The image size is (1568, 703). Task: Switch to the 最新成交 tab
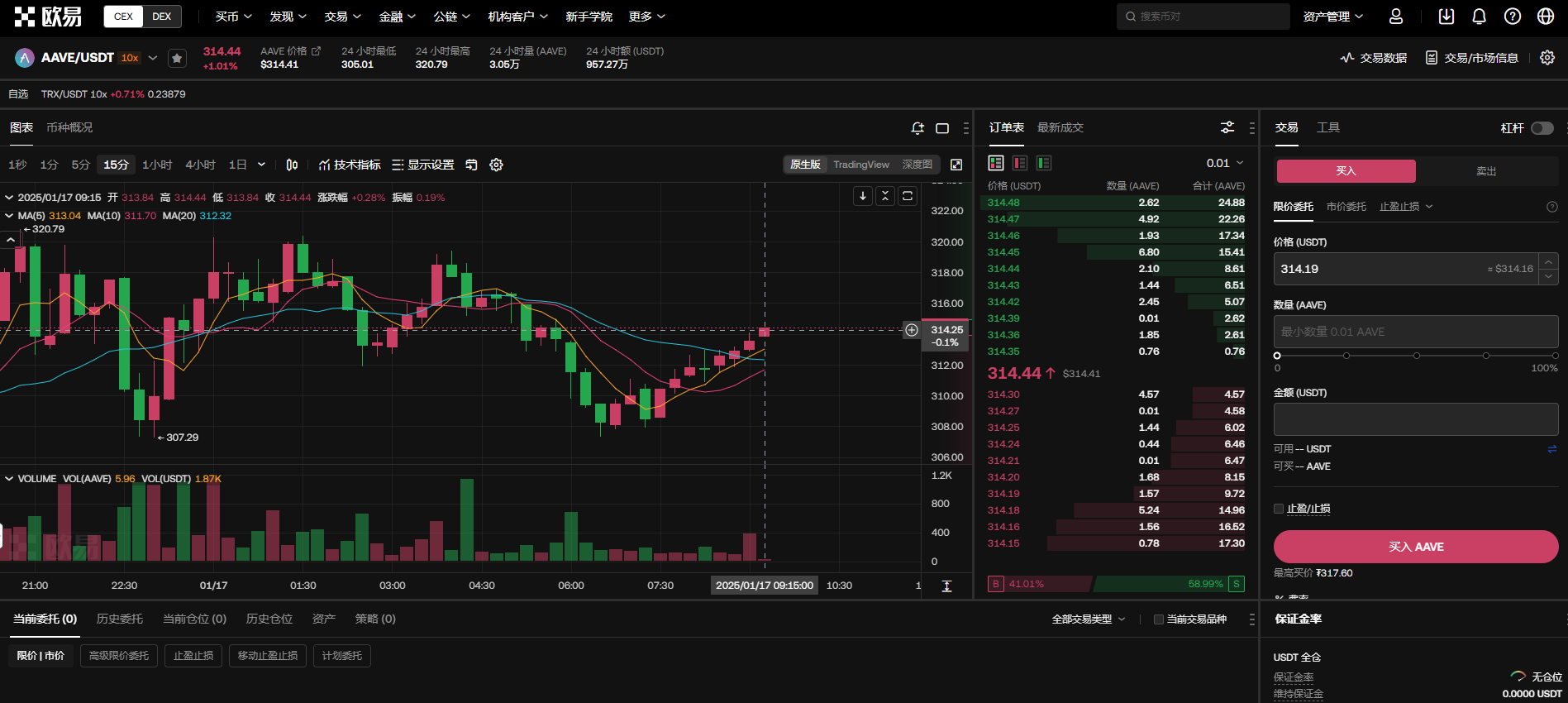pyautogui.click(x=1060, y=127)
